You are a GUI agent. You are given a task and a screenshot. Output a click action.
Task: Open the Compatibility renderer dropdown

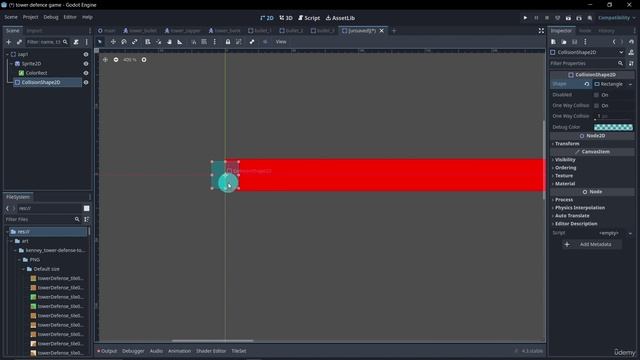616,18
